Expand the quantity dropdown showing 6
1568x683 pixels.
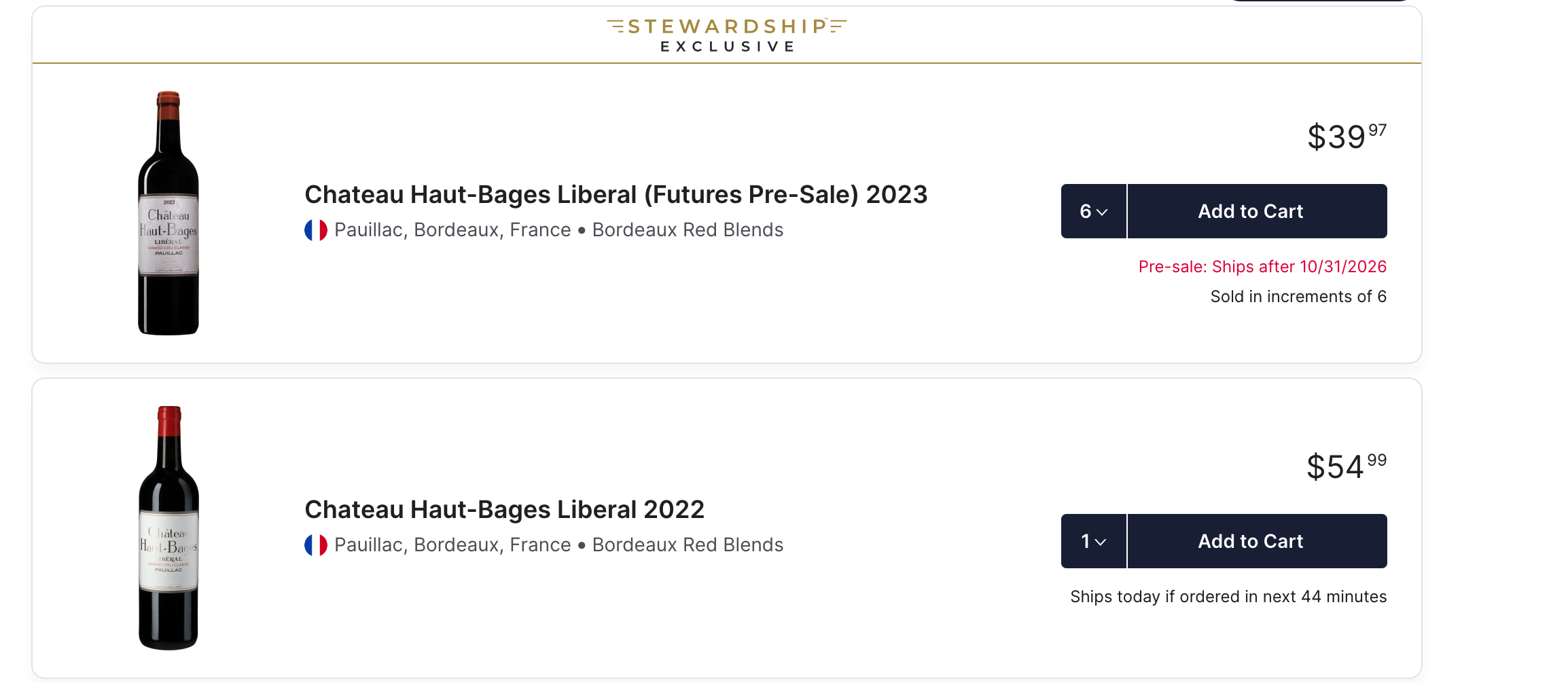click(x=1094, y=211)
